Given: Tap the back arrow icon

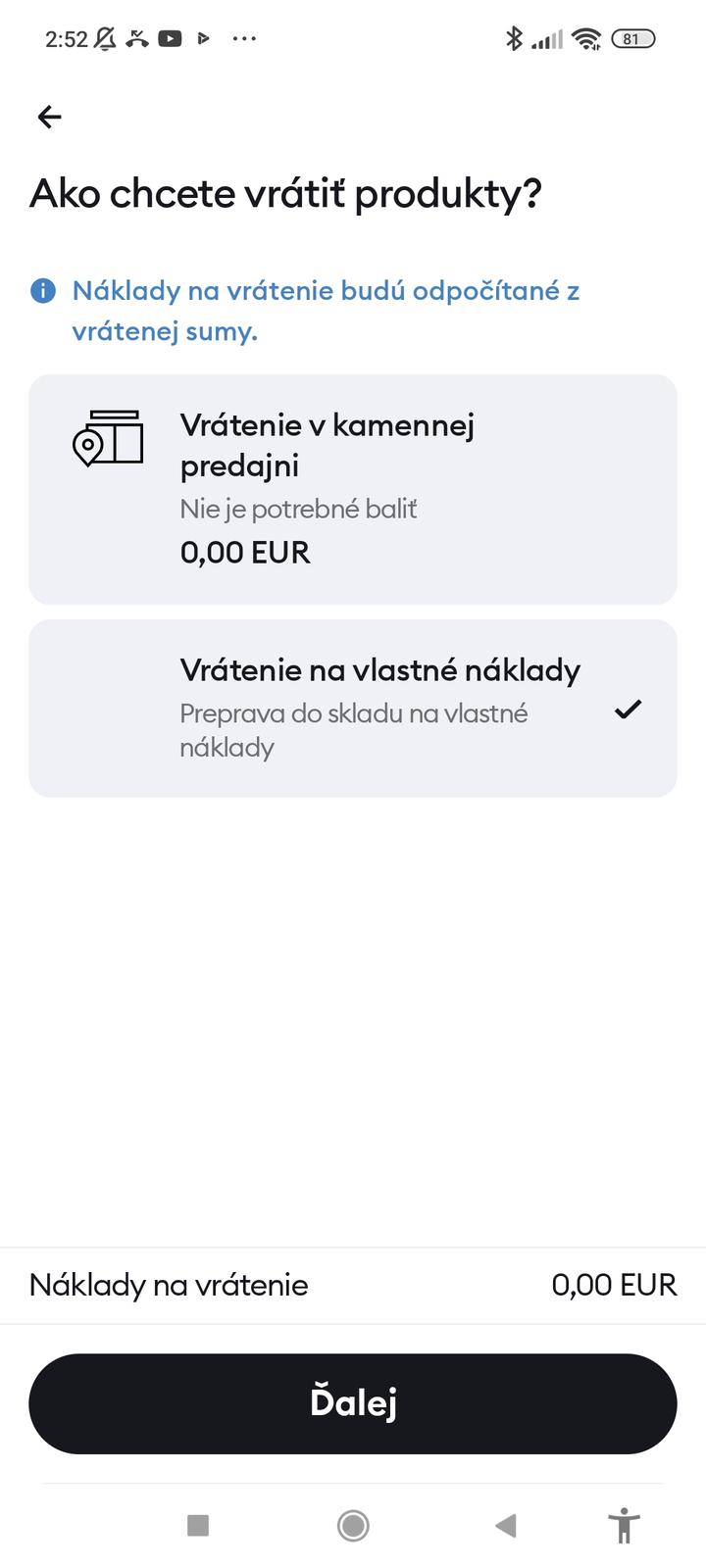Looking at the screenshot, I should point(49,118).
